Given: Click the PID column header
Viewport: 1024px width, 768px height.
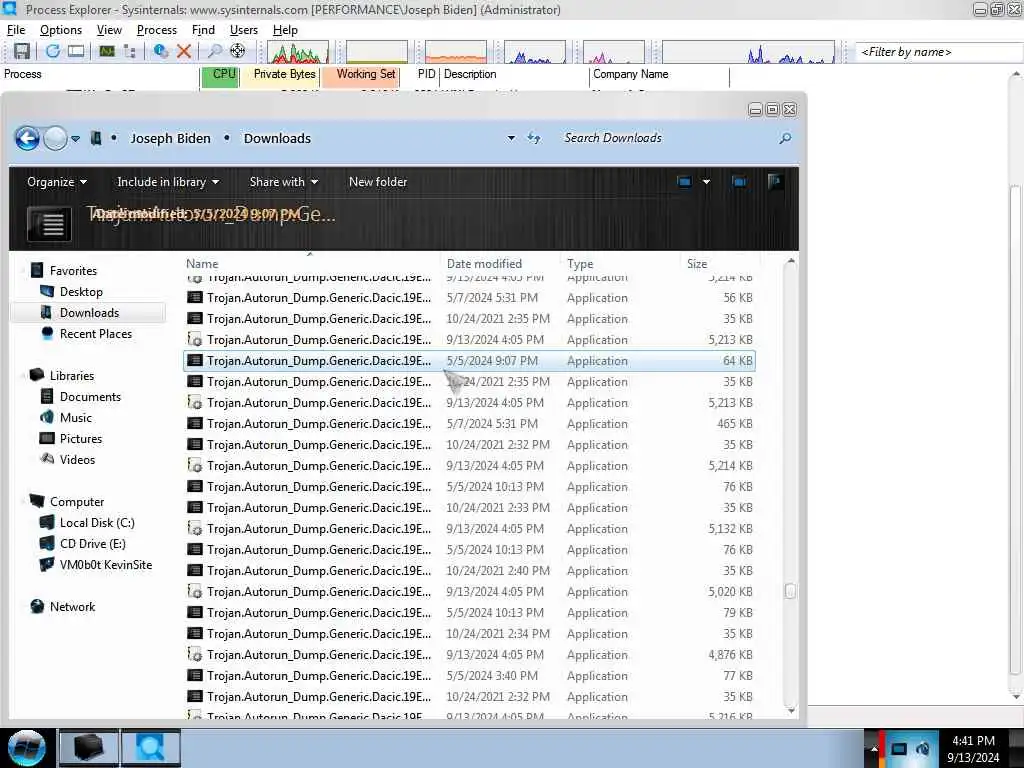Looking at the screenshot, I should point(426,74).
